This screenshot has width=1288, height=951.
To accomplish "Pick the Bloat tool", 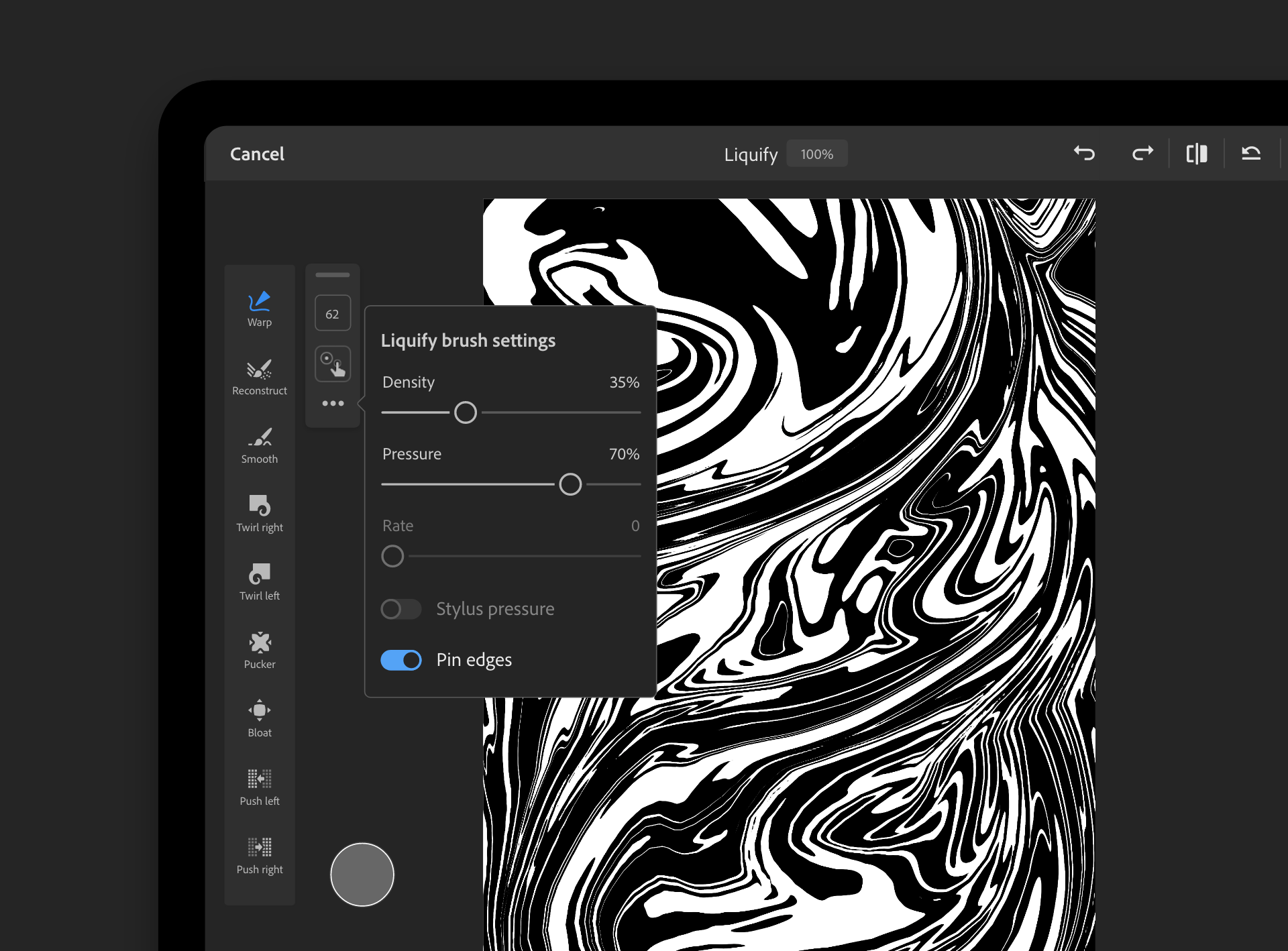I will tap(259, 719).
